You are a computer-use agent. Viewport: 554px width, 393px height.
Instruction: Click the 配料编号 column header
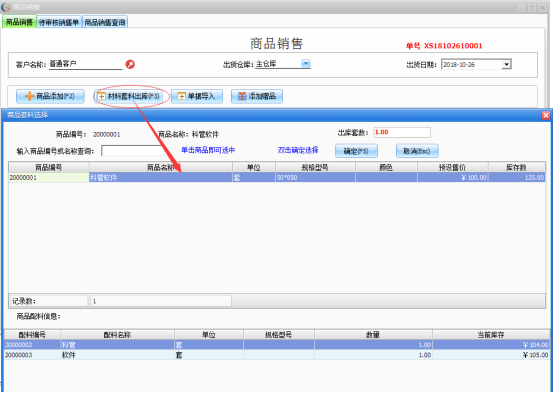point(32,335)
